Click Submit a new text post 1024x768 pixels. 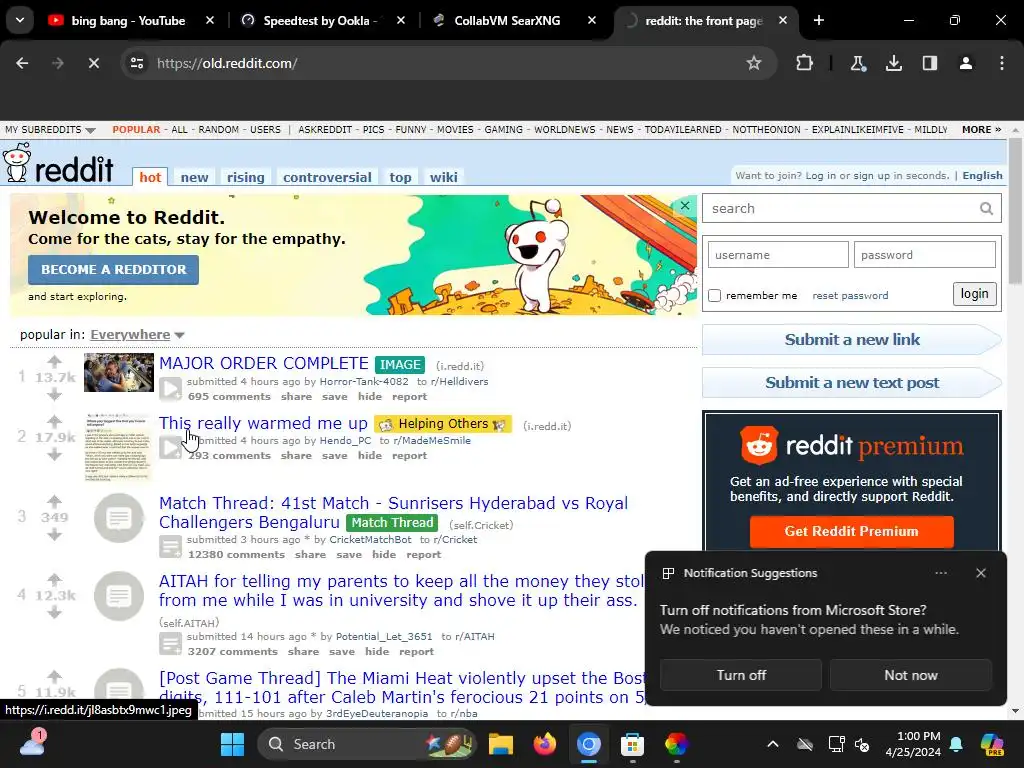[852, 383]
